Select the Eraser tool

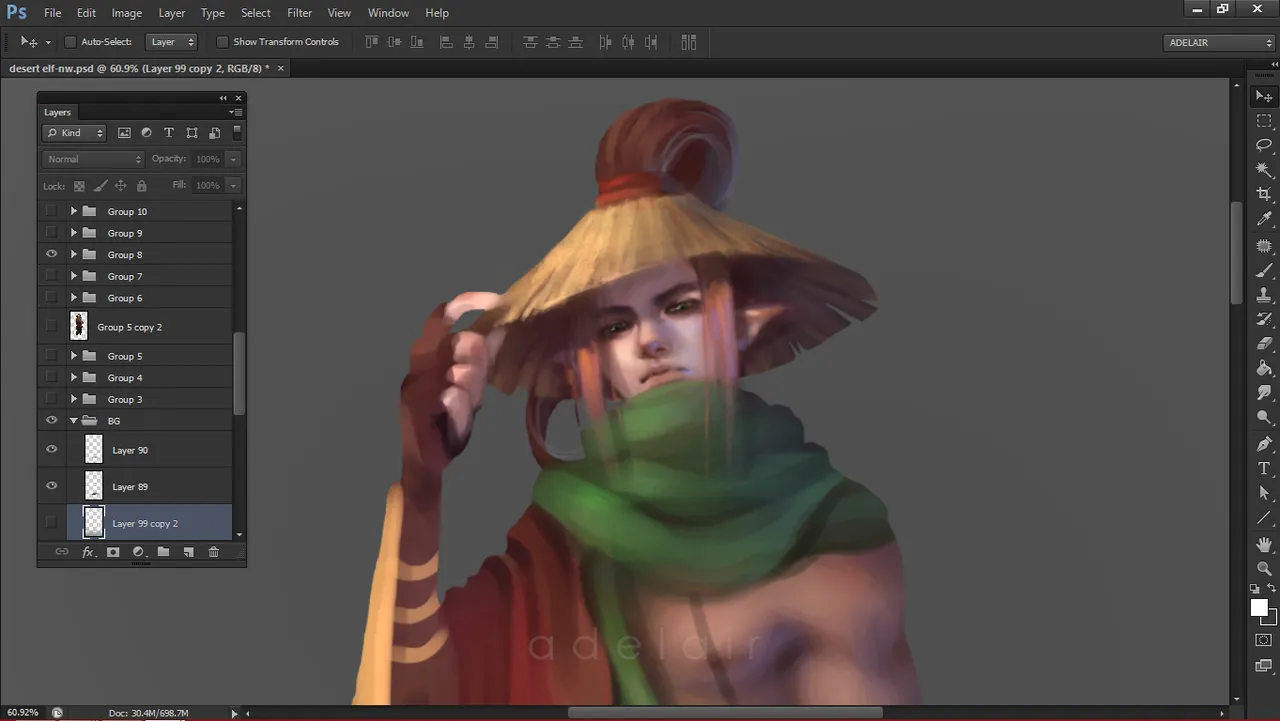point(1264,344)
